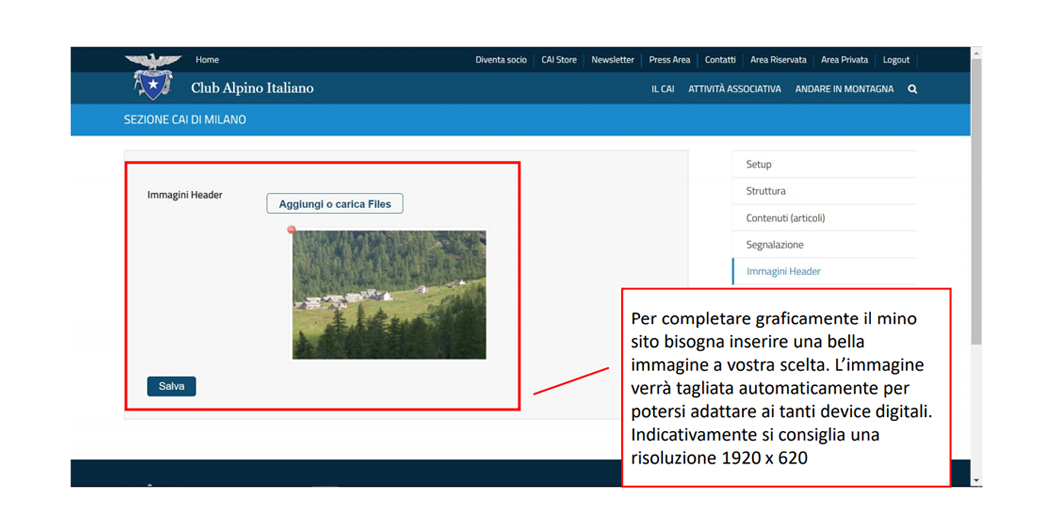This screenshot has height=530, width=1042.
Task: Click the SEZIONE CAI DI MILANO heading
Action: pos(185,120)
